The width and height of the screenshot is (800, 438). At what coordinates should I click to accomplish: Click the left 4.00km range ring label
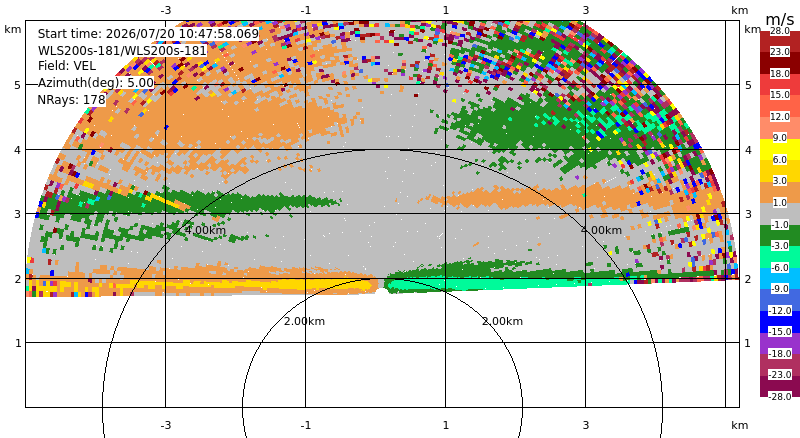[205, 230]
